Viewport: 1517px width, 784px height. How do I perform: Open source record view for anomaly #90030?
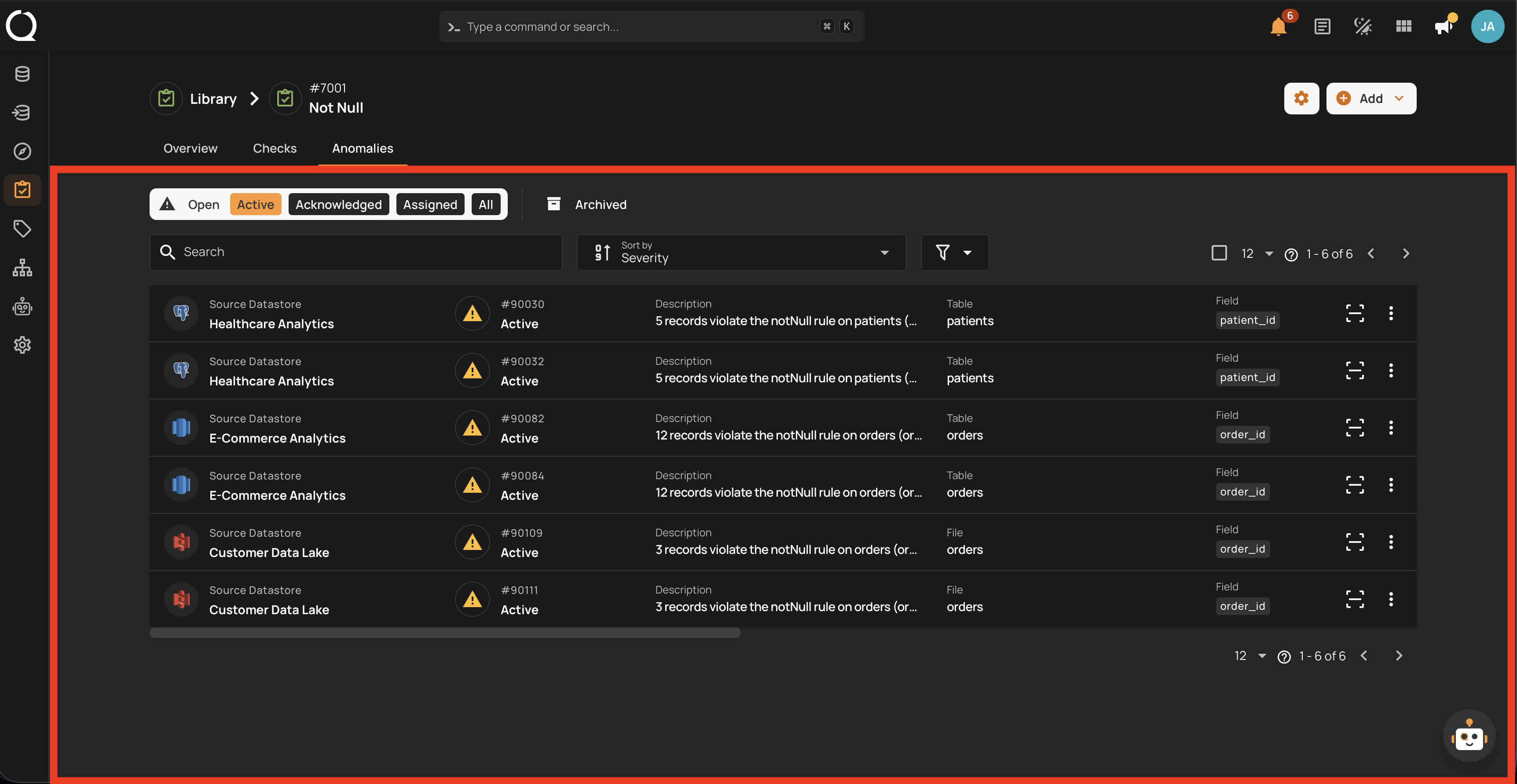coord(1355,313)
